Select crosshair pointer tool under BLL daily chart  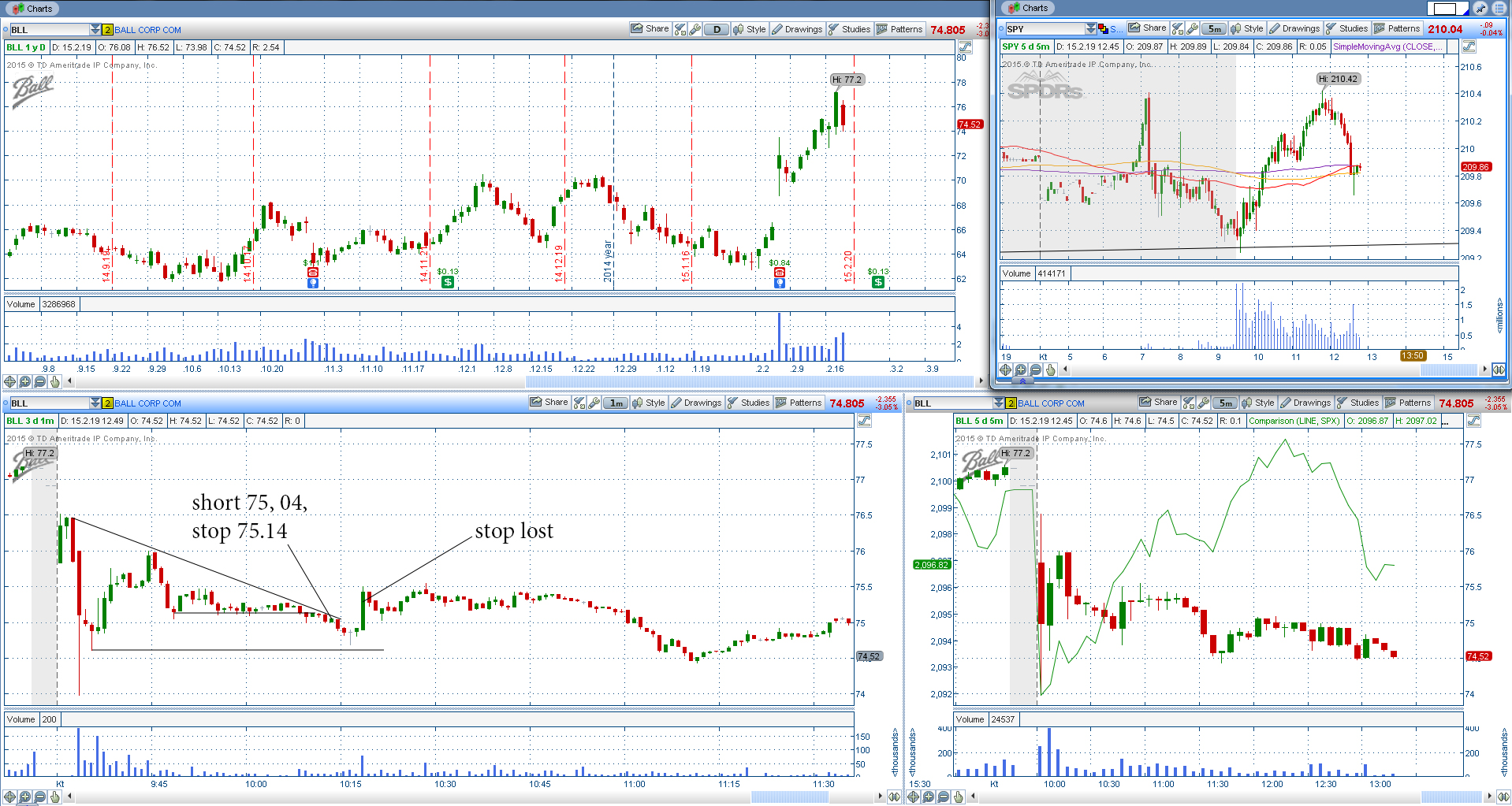pyautogui.click(x=9, y=381)
